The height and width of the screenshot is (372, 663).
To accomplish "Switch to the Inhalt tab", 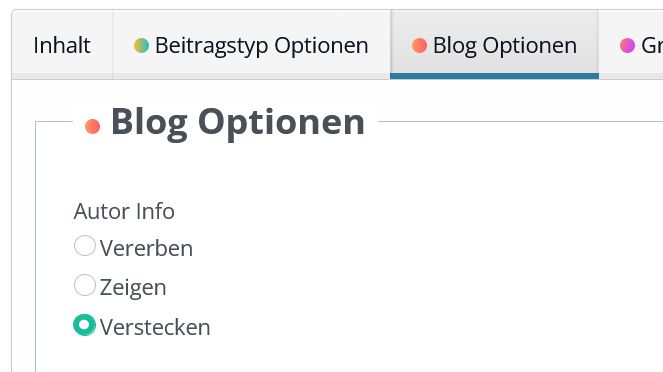I will 62,45.
